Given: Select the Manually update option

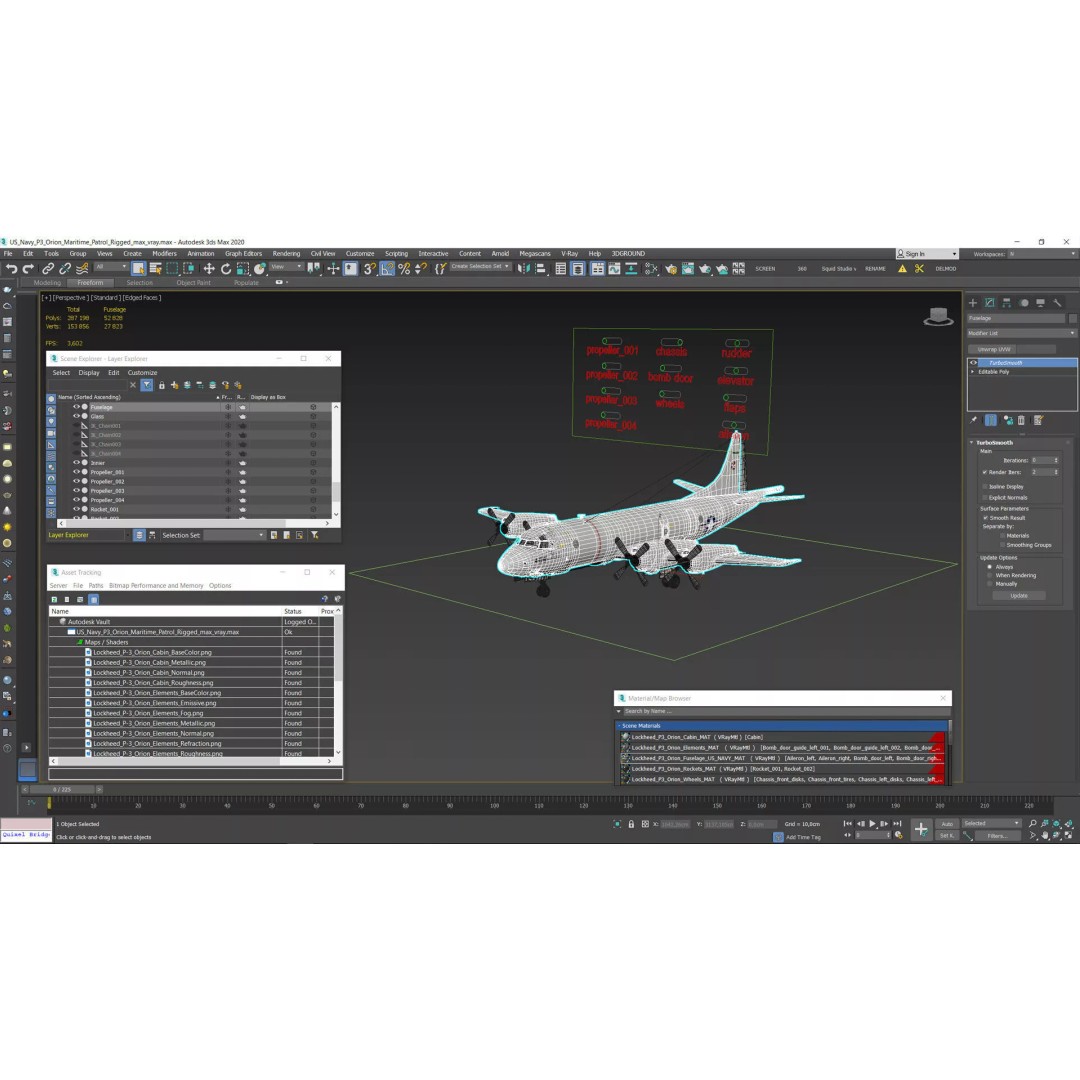Looking at the screenshot, I should [x=990, y=583].
